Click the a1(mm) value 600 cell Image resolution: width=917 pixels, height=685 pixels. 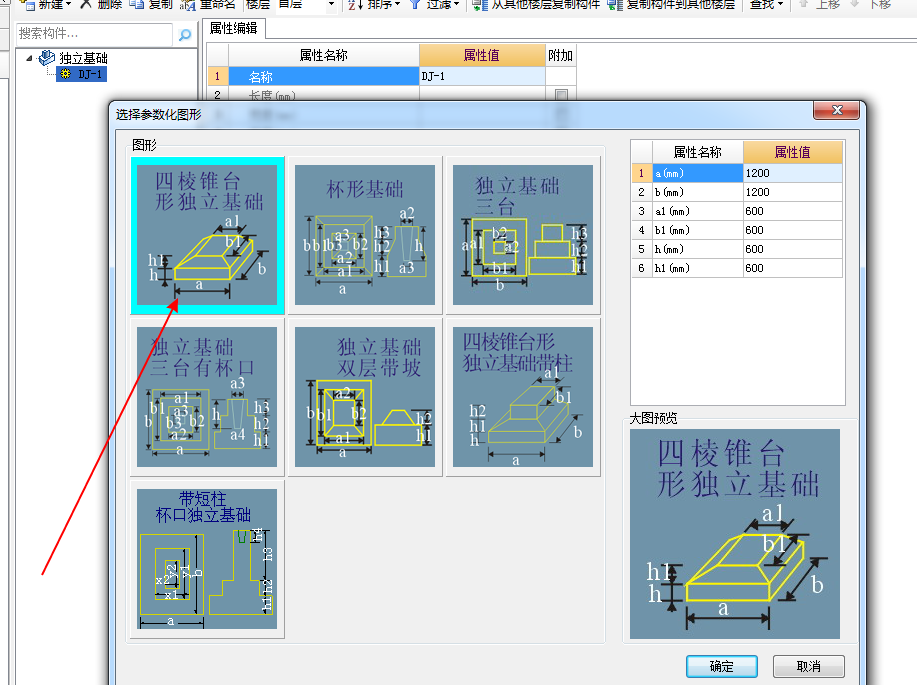coord(792,211)
